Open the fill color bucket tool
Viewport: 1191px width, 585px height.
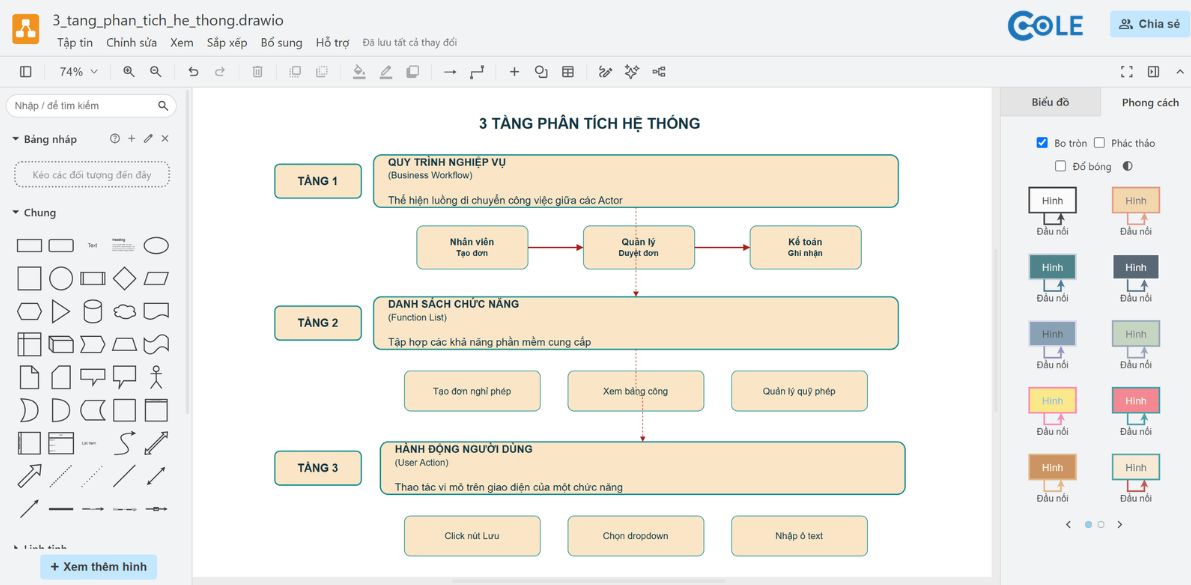pyautogui.click(x=359, y=71)
